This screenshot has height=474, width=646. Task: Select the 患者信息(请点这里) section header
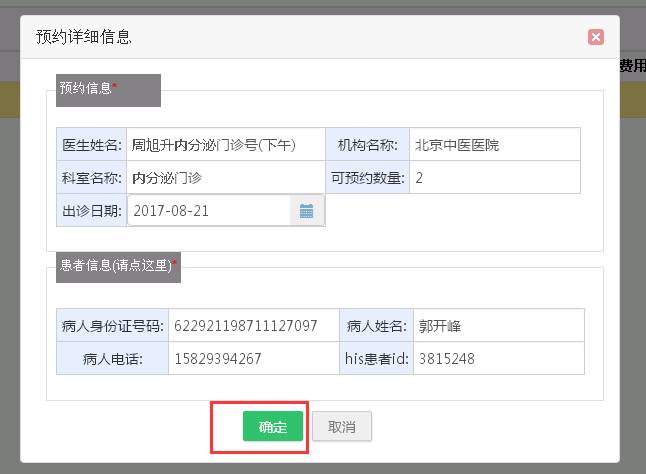[x=119, y=265]
